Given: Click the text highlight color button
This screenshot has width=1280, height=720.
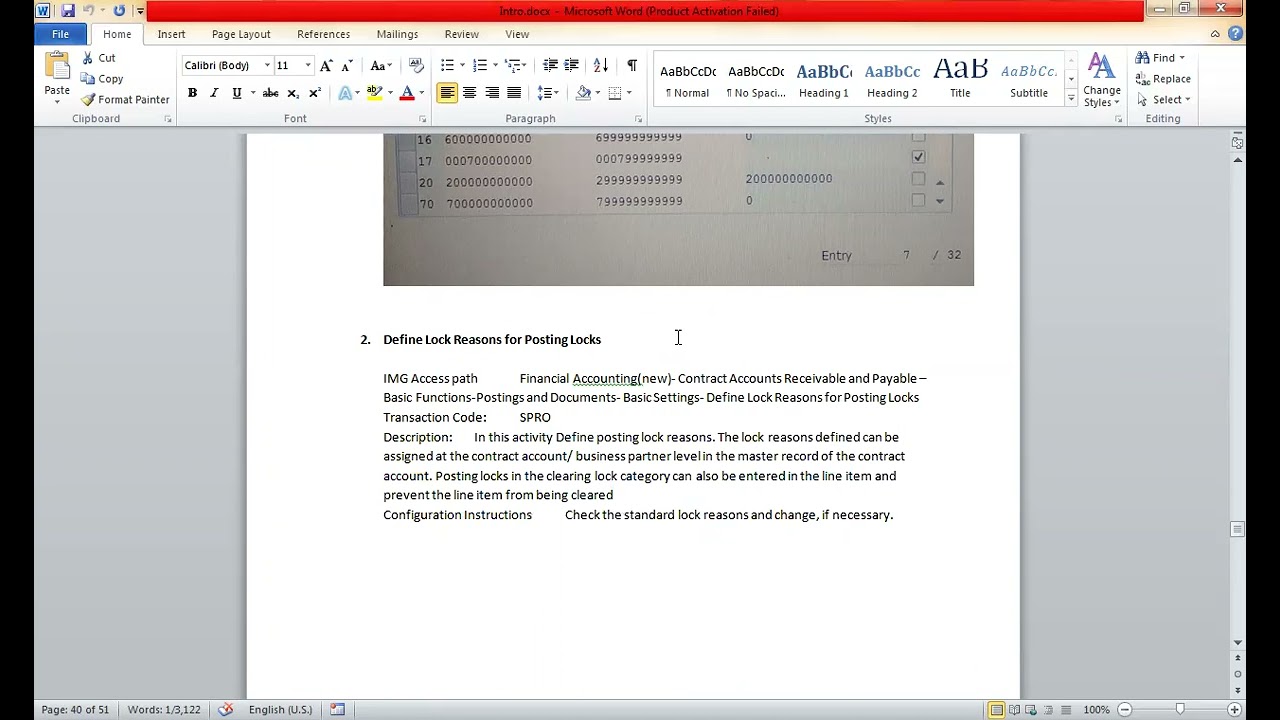Looking at the screenshot, I should (x=374, y=93).
